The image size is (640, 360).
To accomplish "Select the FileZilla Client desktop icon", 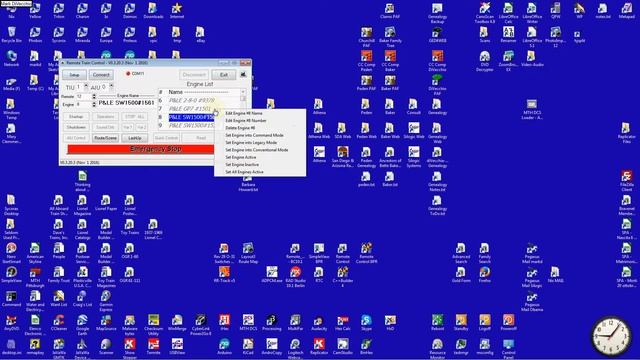I will [627, 181].
